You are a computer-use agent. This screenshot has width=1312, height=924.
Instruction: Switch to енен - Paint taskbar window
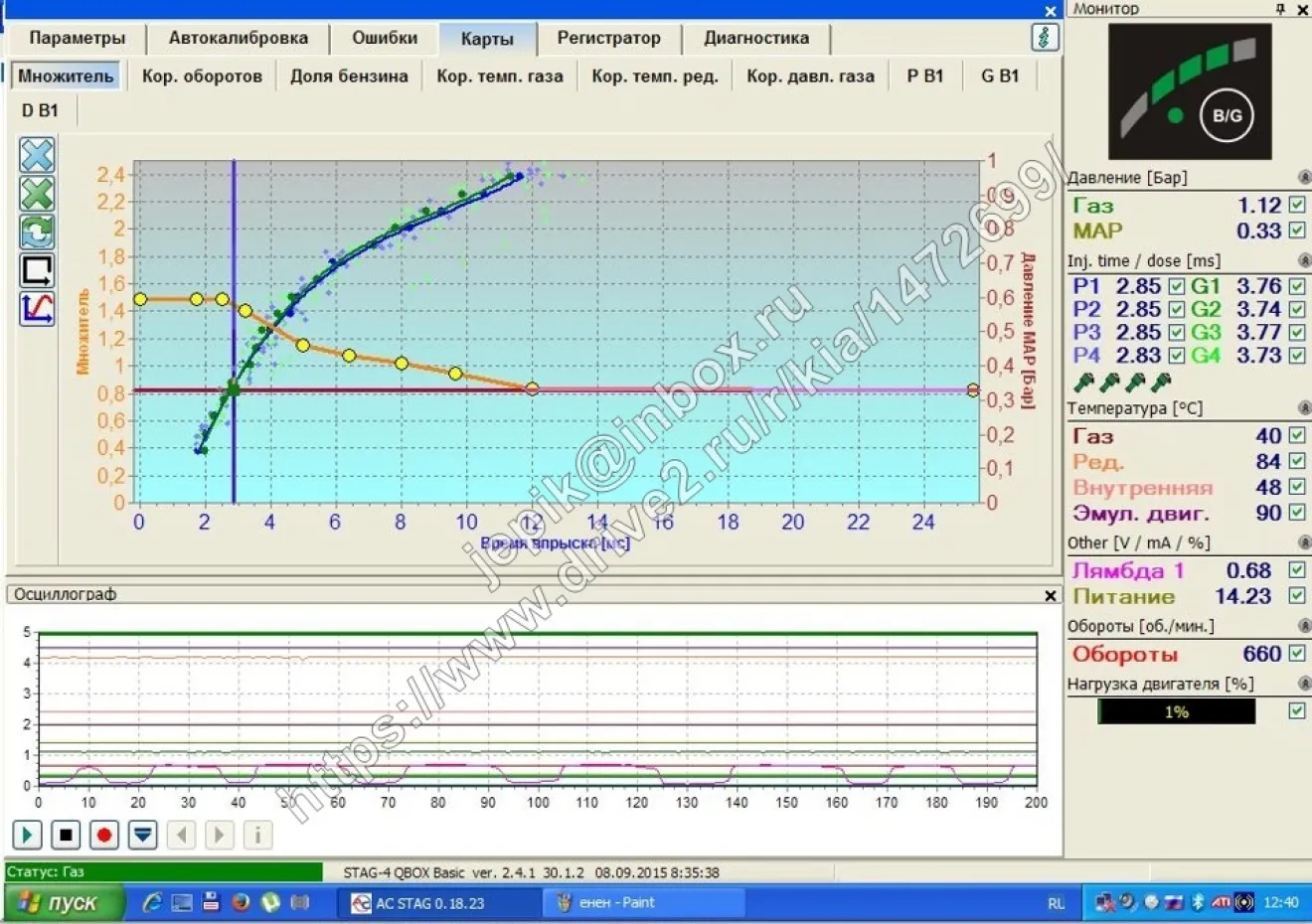[644, 902]
